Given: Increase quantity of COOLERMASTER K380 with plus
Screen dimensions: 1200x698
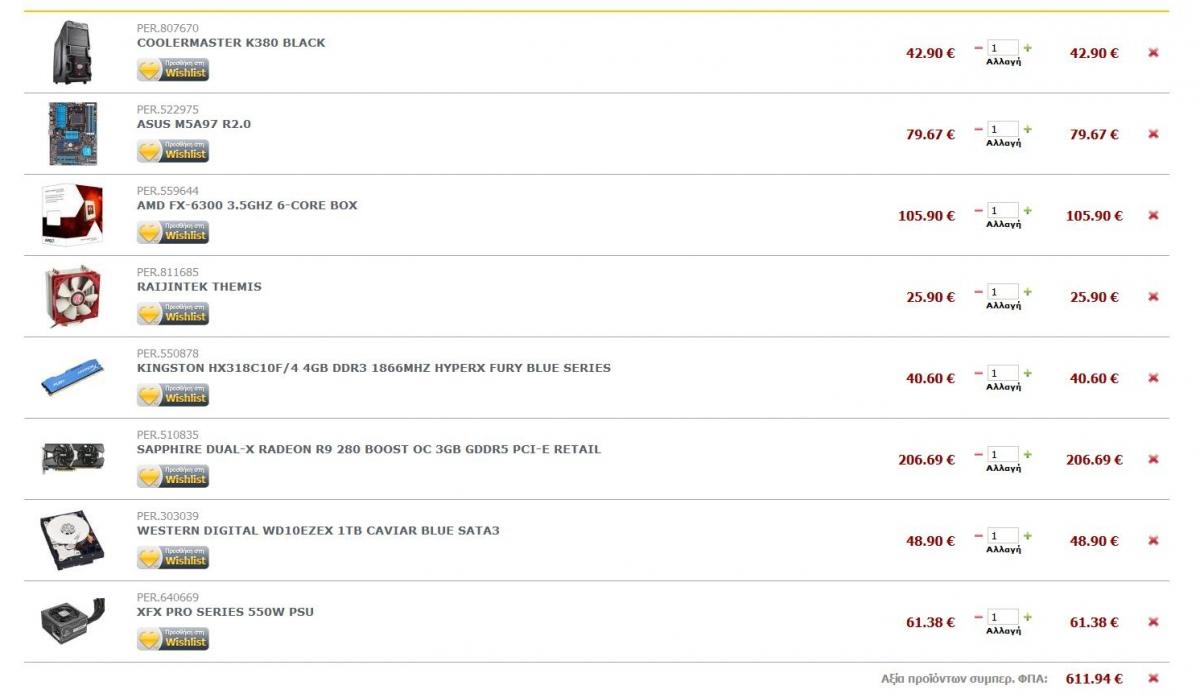Looking at the screenshot, I should [x=1028, y=48].
